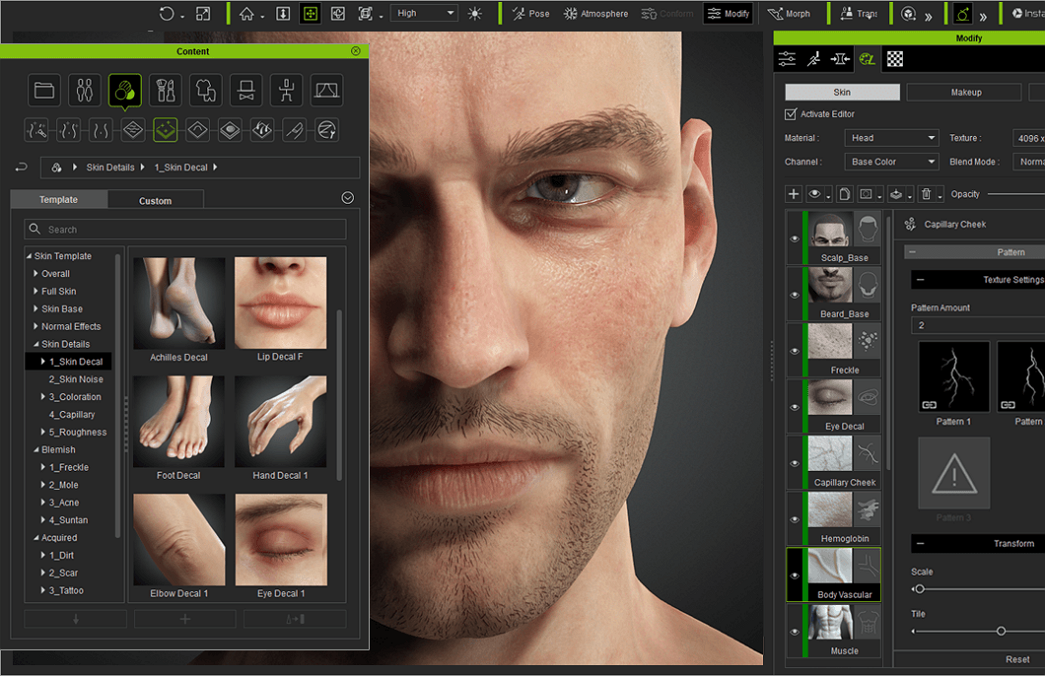Switch to the Makeup tab
Screen dimensions: 1045x676
pos(964,92)
